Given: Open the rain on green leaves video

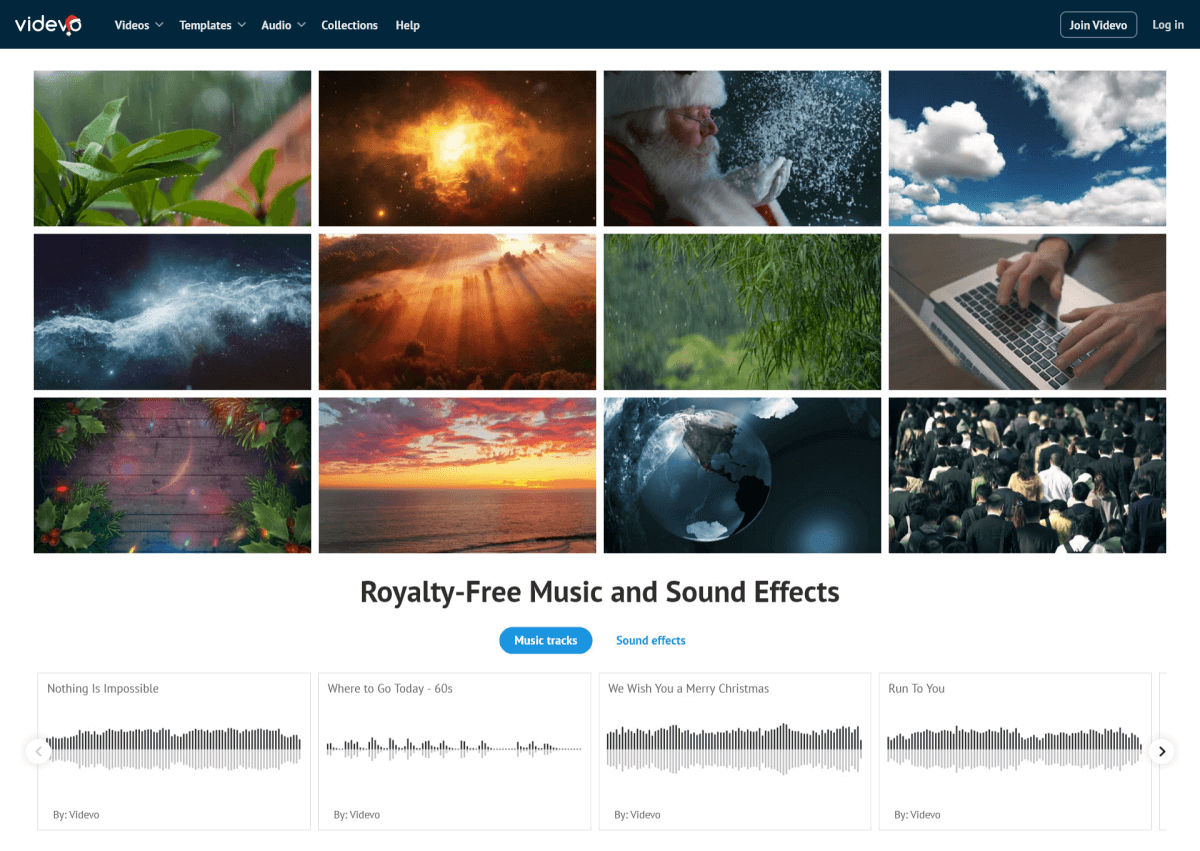Looking at the screenshot, I should (172, 148).
